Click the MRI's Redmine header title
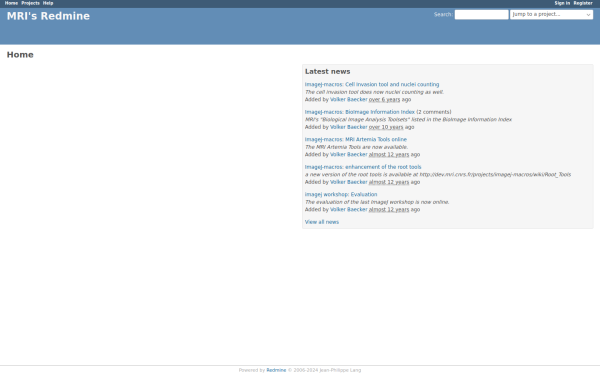The image size is (600, 375). point(48,16)
